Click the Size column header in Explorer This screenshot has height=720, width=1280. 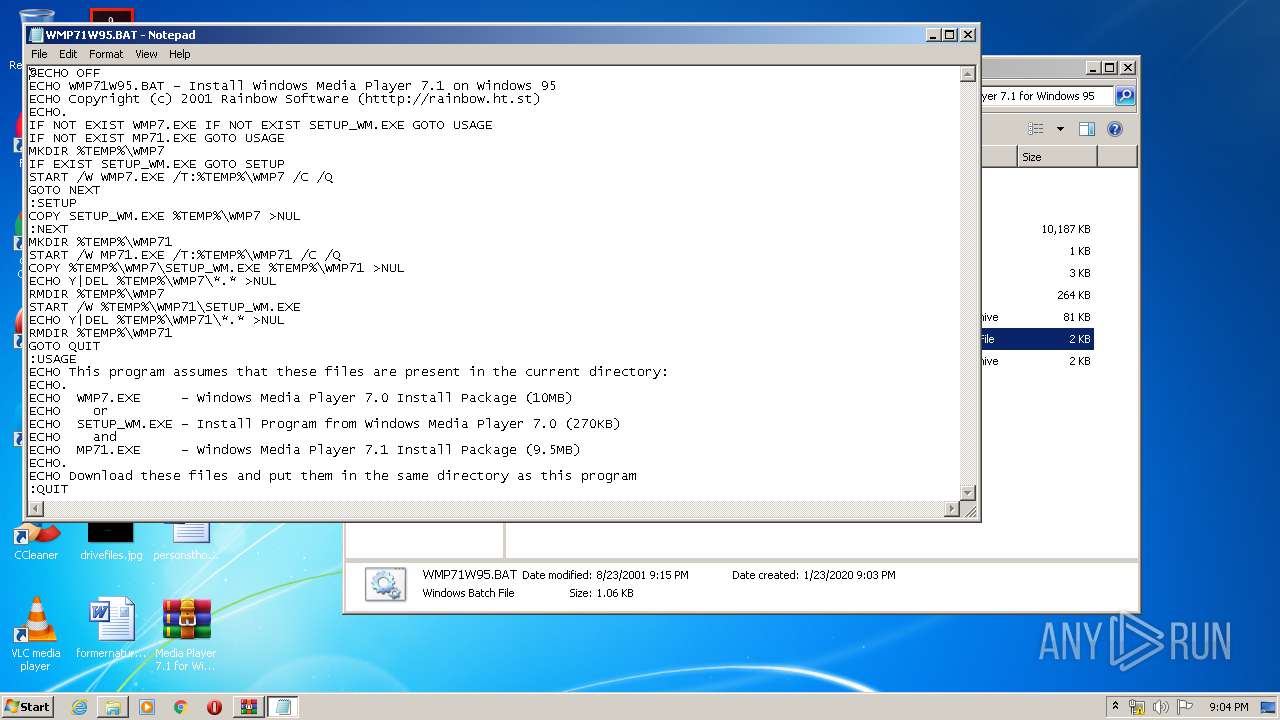pos(1057,157)
